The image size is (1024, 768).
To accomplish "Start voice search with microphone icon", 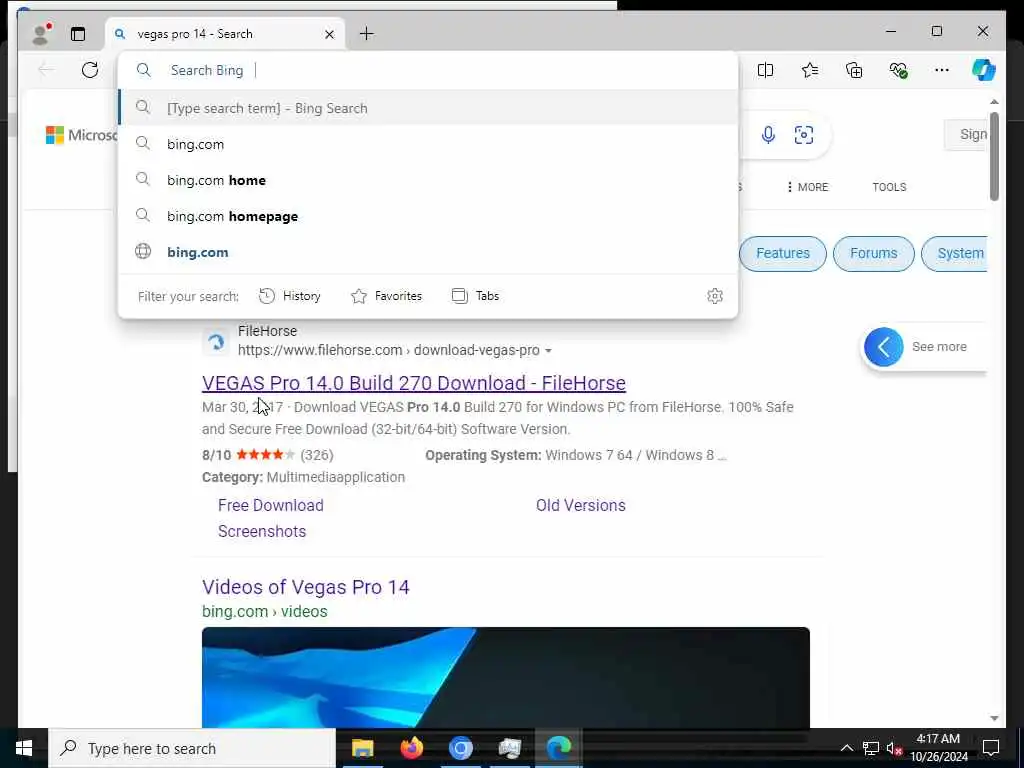I will point(769,135).
